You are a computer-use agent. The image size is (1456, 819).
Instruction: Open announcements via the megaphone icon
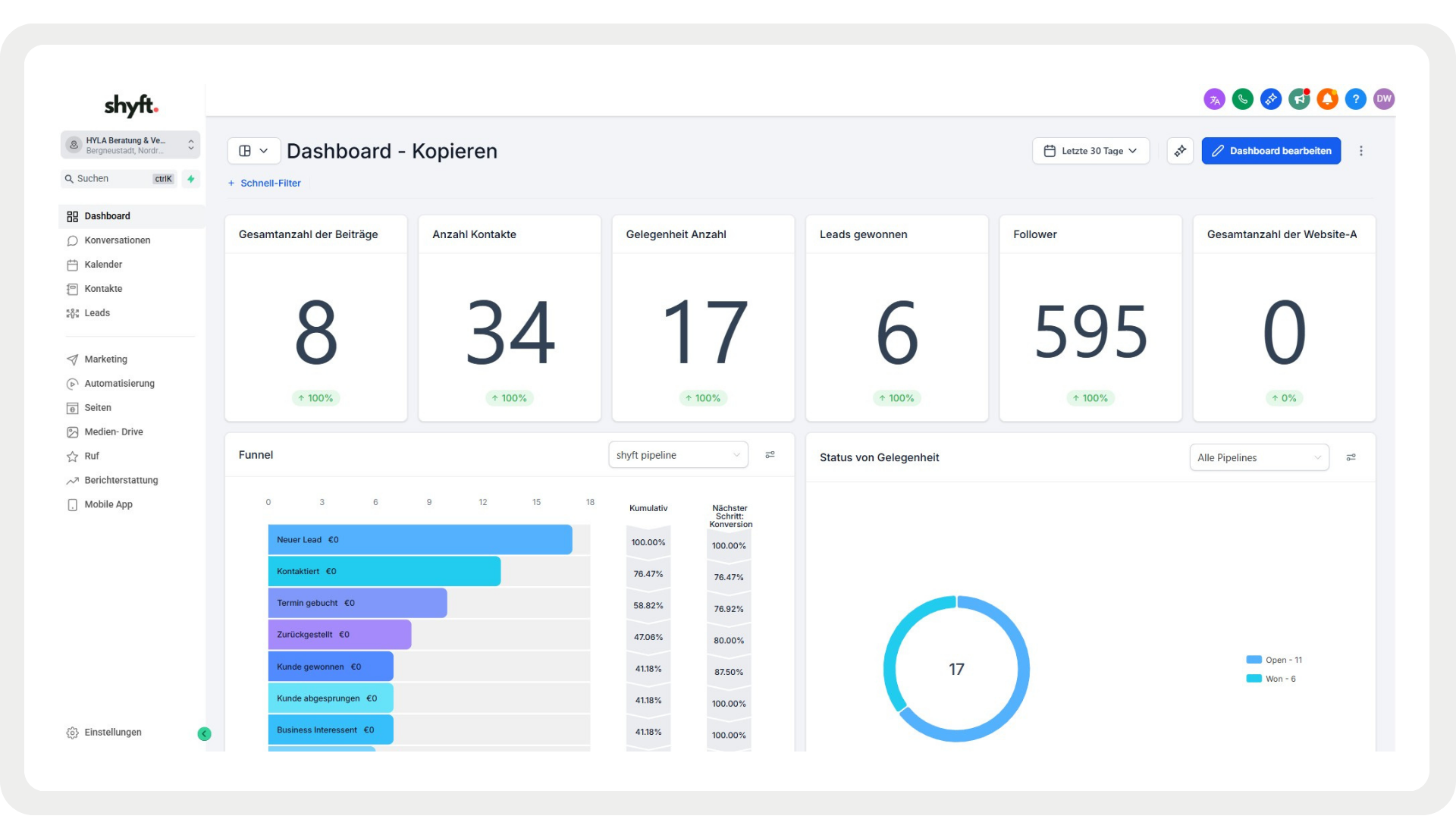[1299, 99]
